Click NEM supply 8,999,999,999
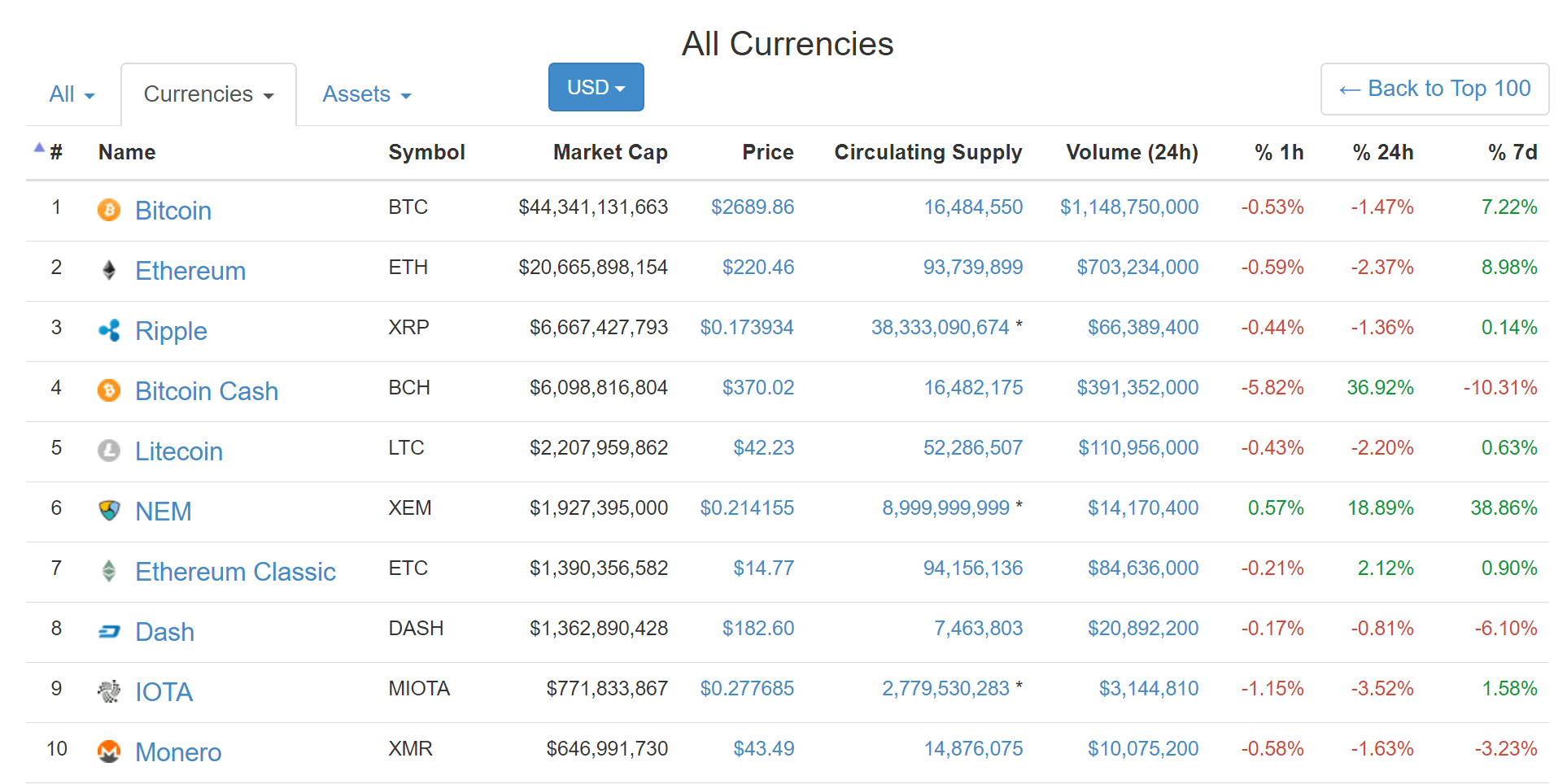 pos(946,508)
